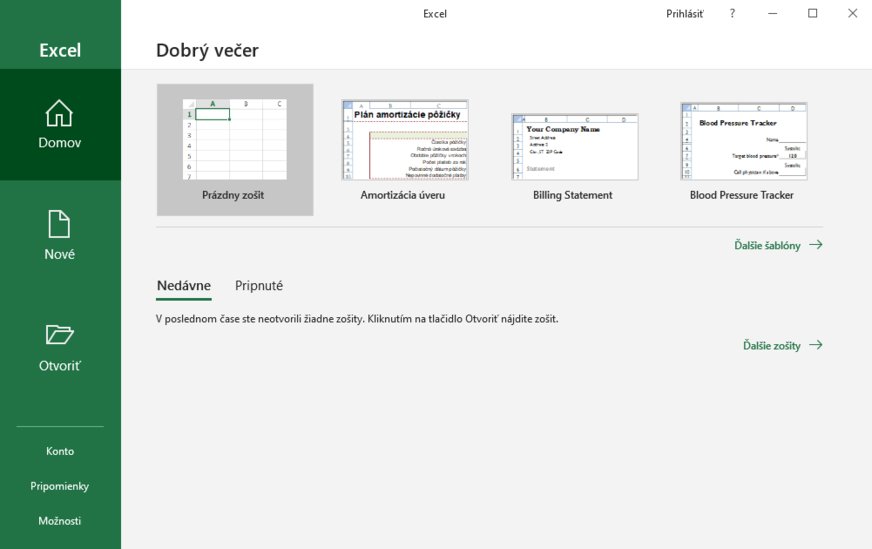Click Prihlásiť to sign in

pos(684,13)
